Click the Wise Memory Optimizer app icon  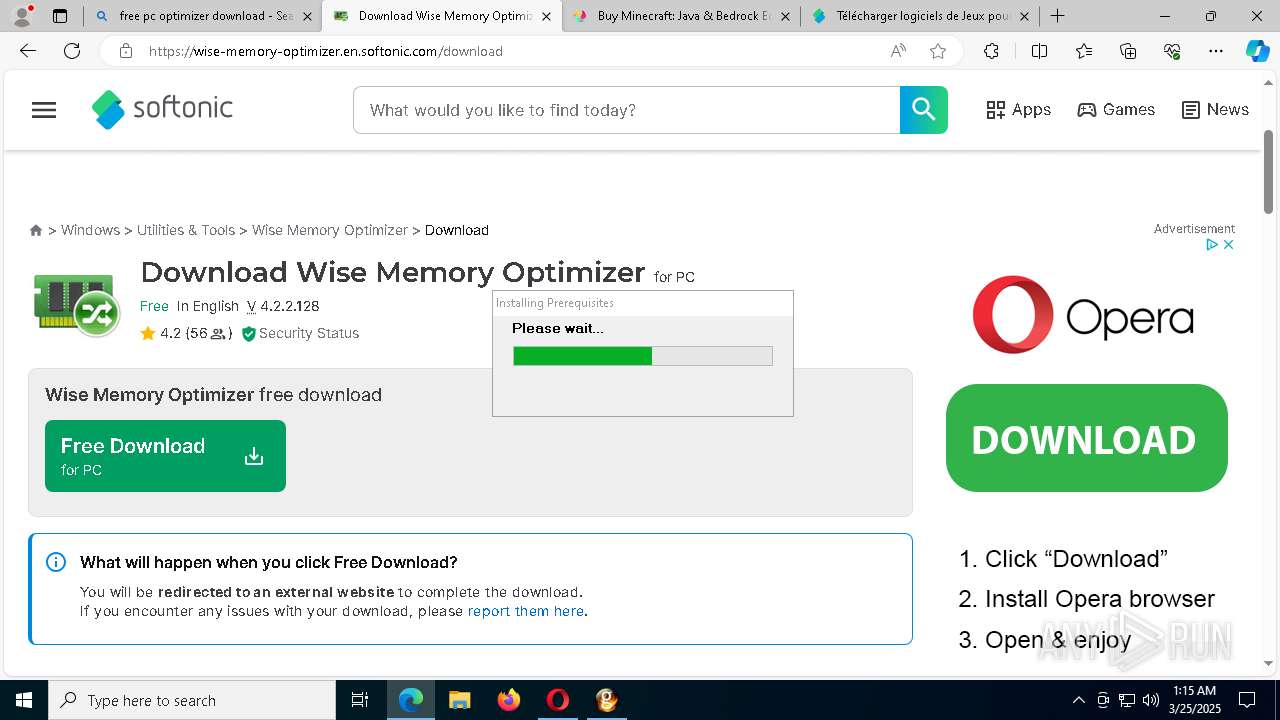(76, 304)
